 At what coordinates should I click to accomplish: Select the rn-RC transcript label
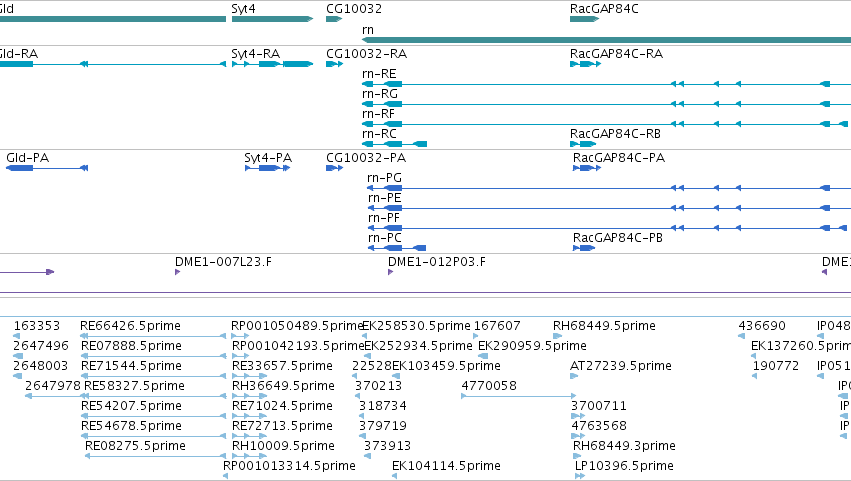click(x=379, y=134)
